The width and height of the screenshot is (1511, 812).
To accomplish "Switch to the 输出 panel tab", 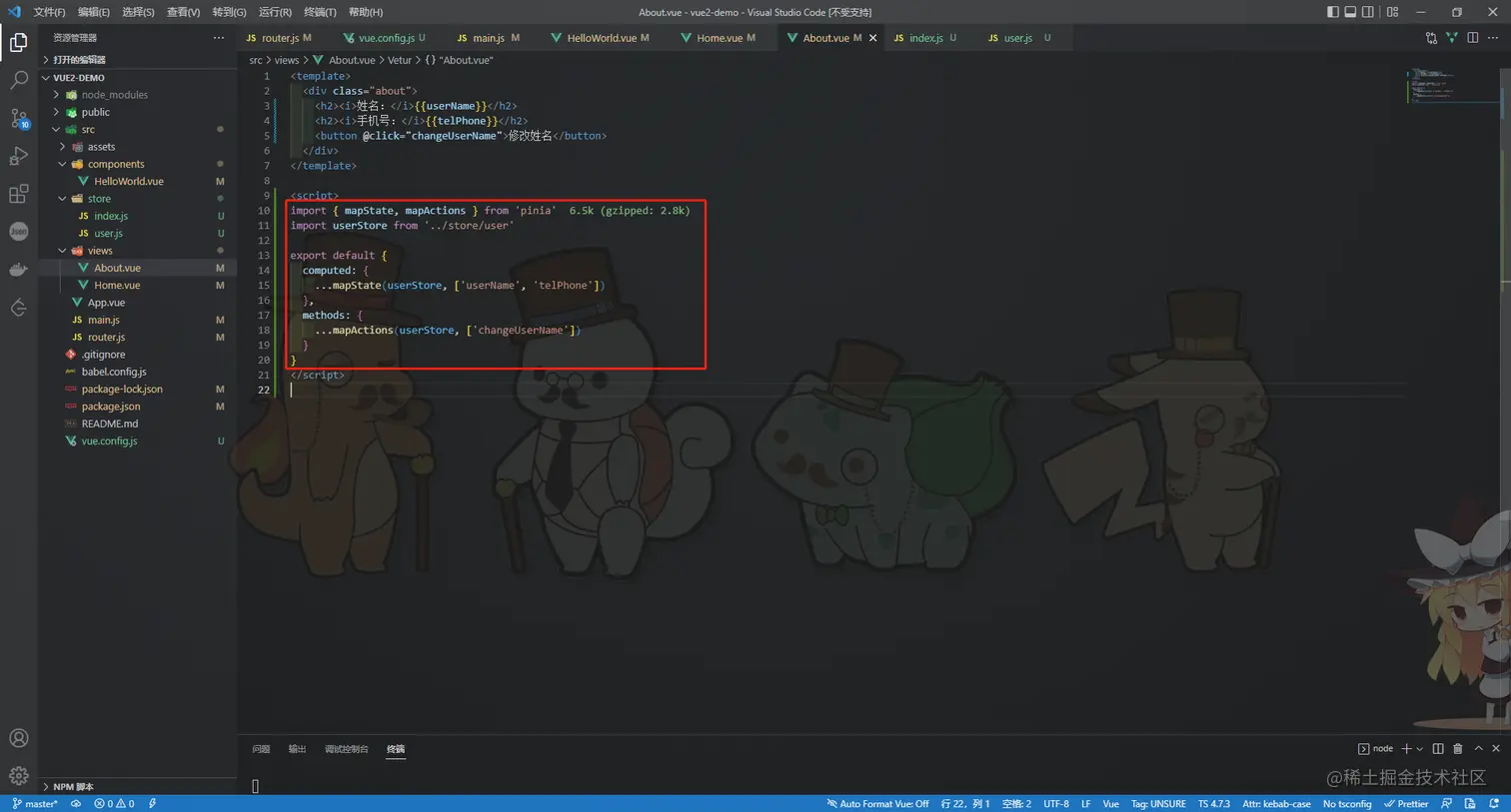I will (297, 749).
